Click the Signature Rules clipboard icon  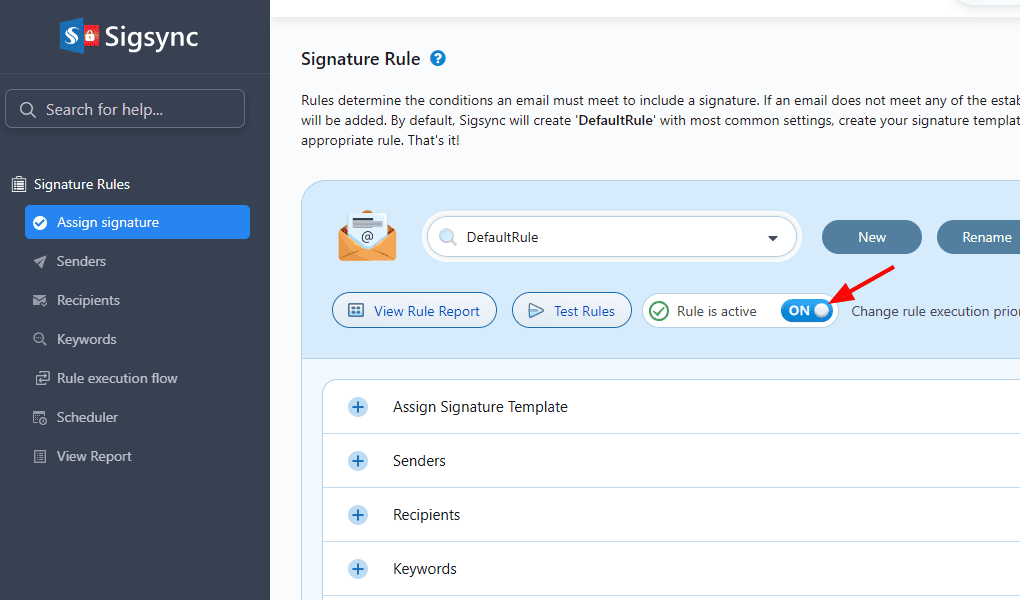18,184
